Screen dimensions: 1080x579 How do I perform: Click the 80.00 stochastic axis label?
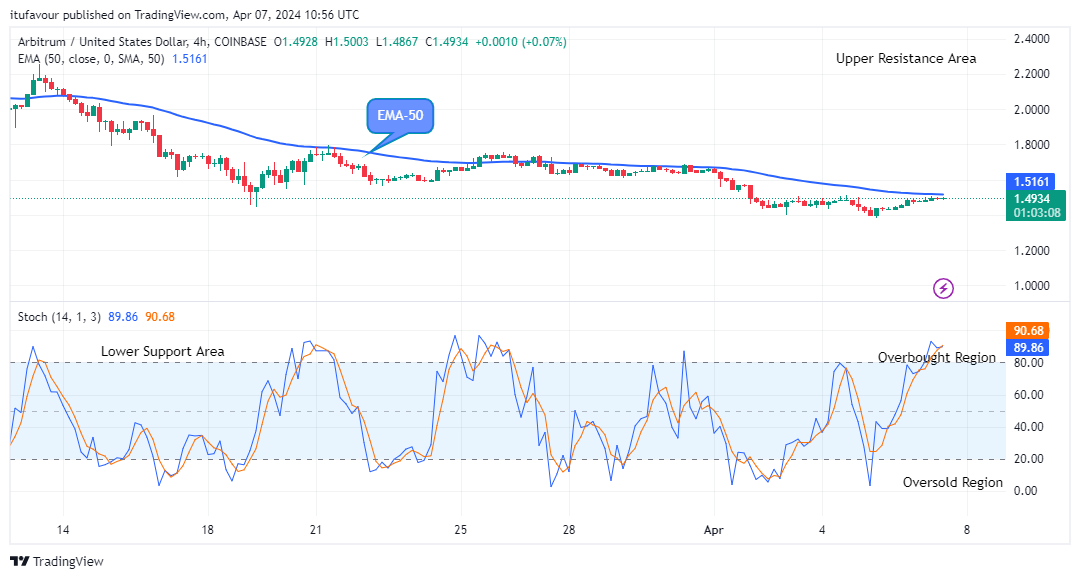[1028, 363]
